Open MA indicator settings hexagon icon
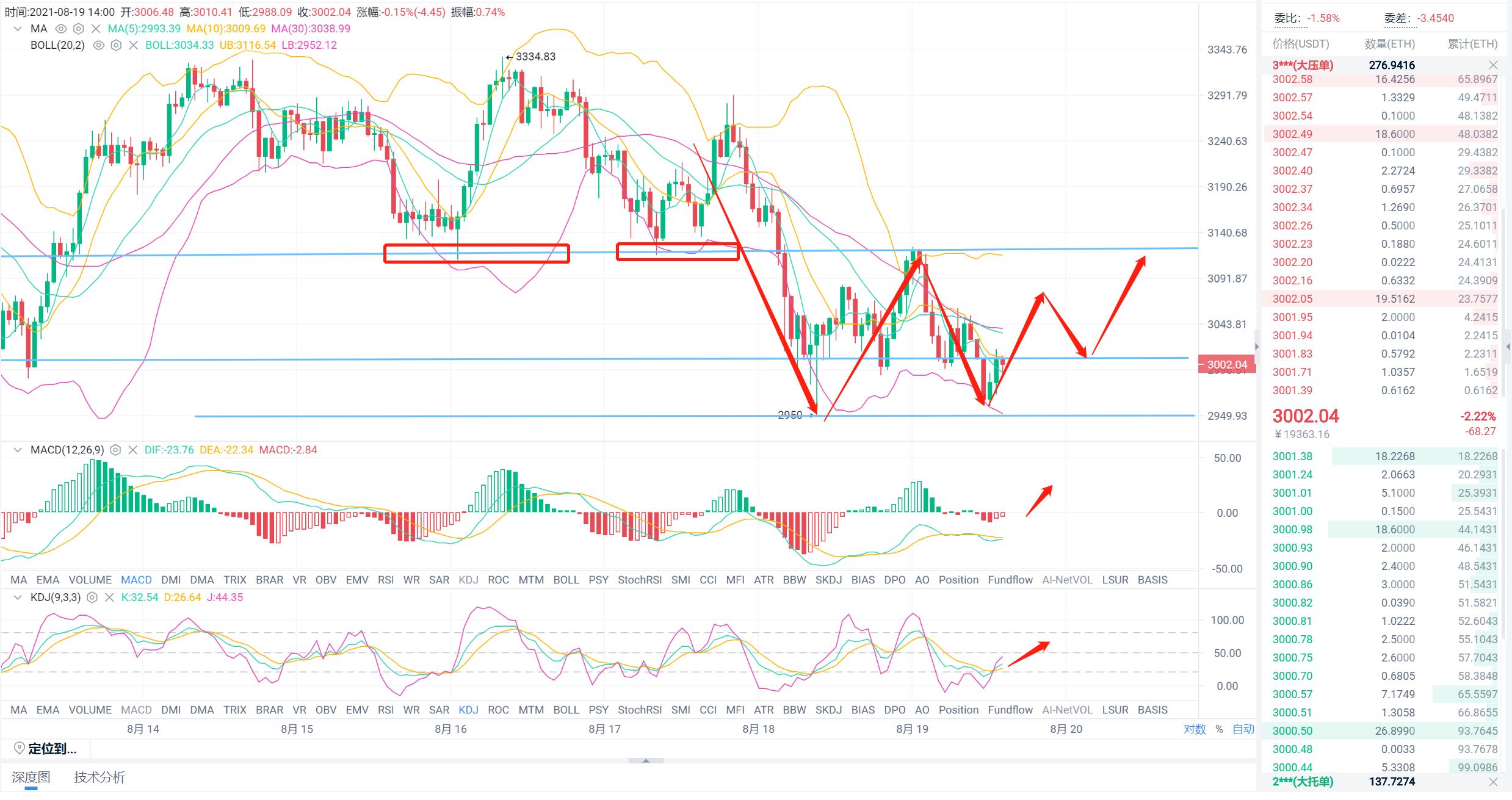This screenshot has width=1512, height=800. [78, 29]
